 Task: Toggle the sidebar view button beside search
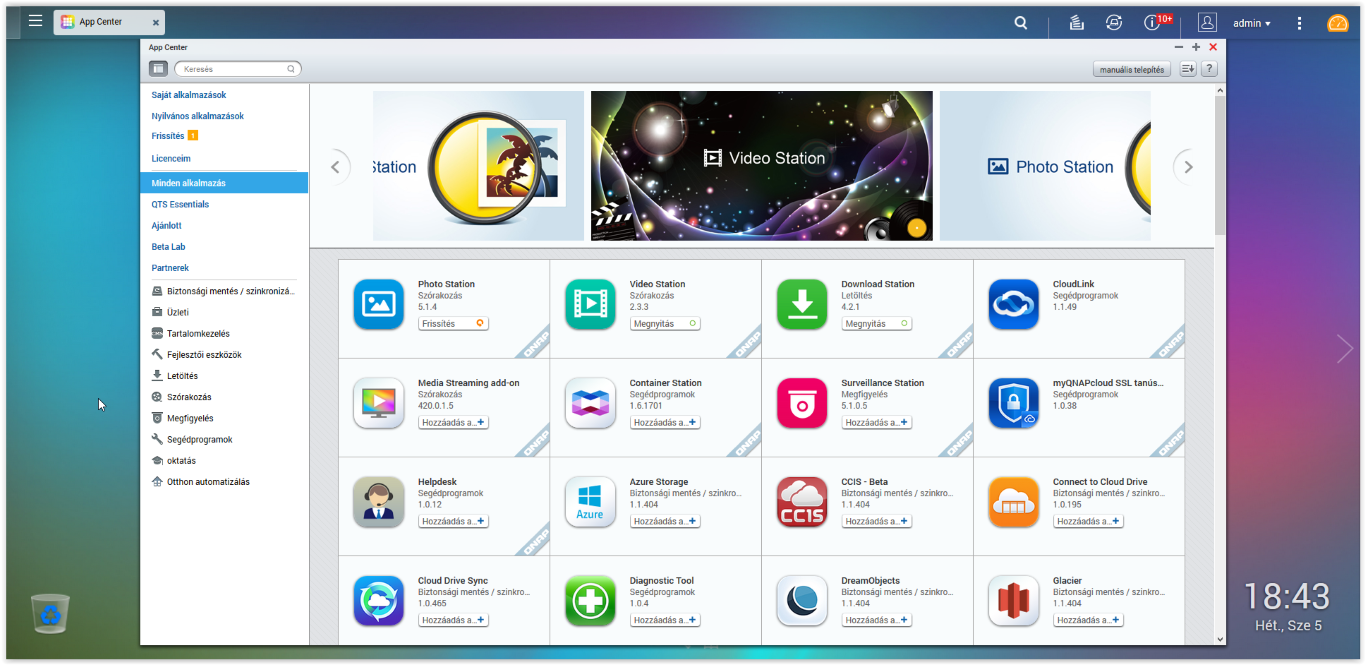point(158,69)
